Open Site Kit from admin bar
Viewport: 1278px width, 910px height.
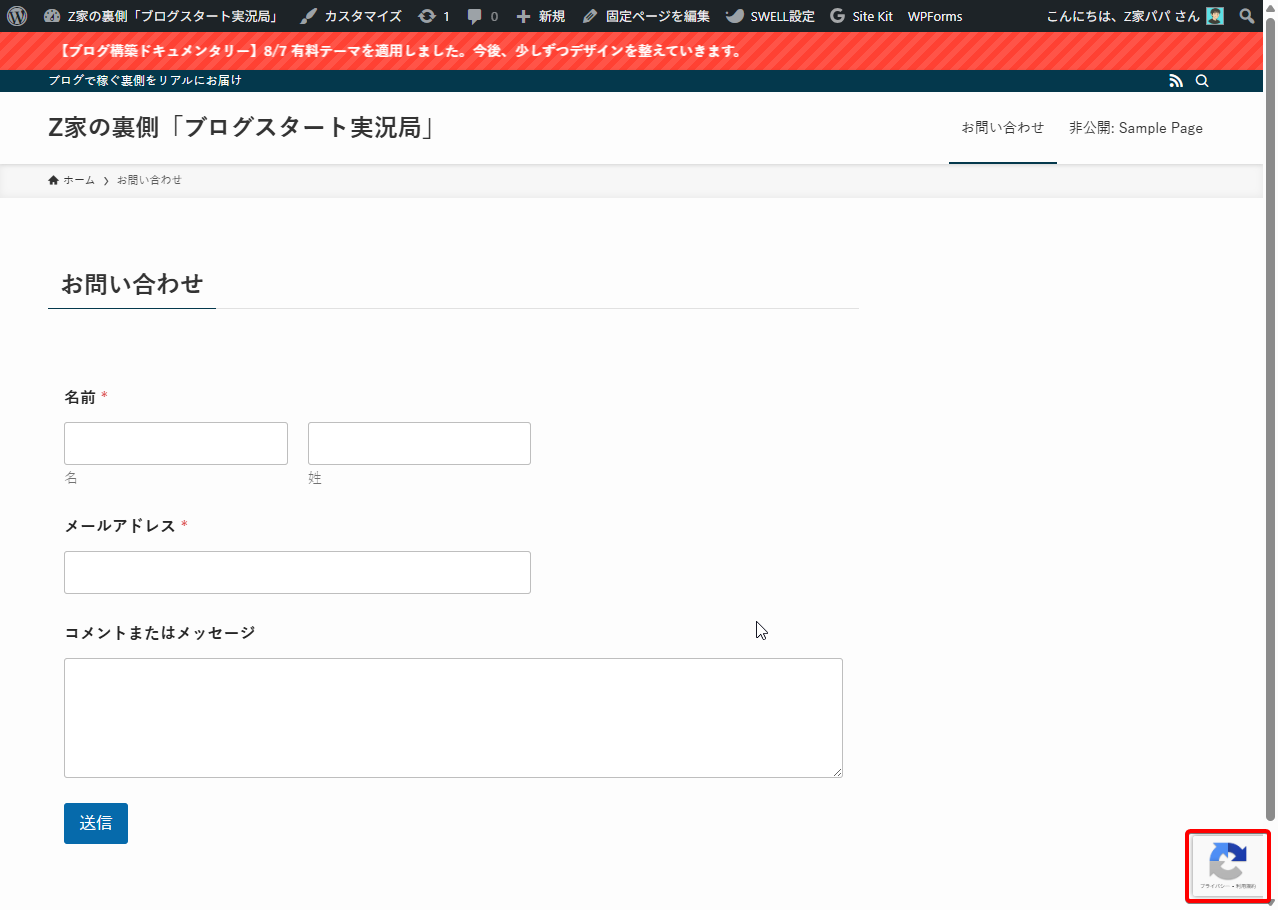(x=861, y=16)
